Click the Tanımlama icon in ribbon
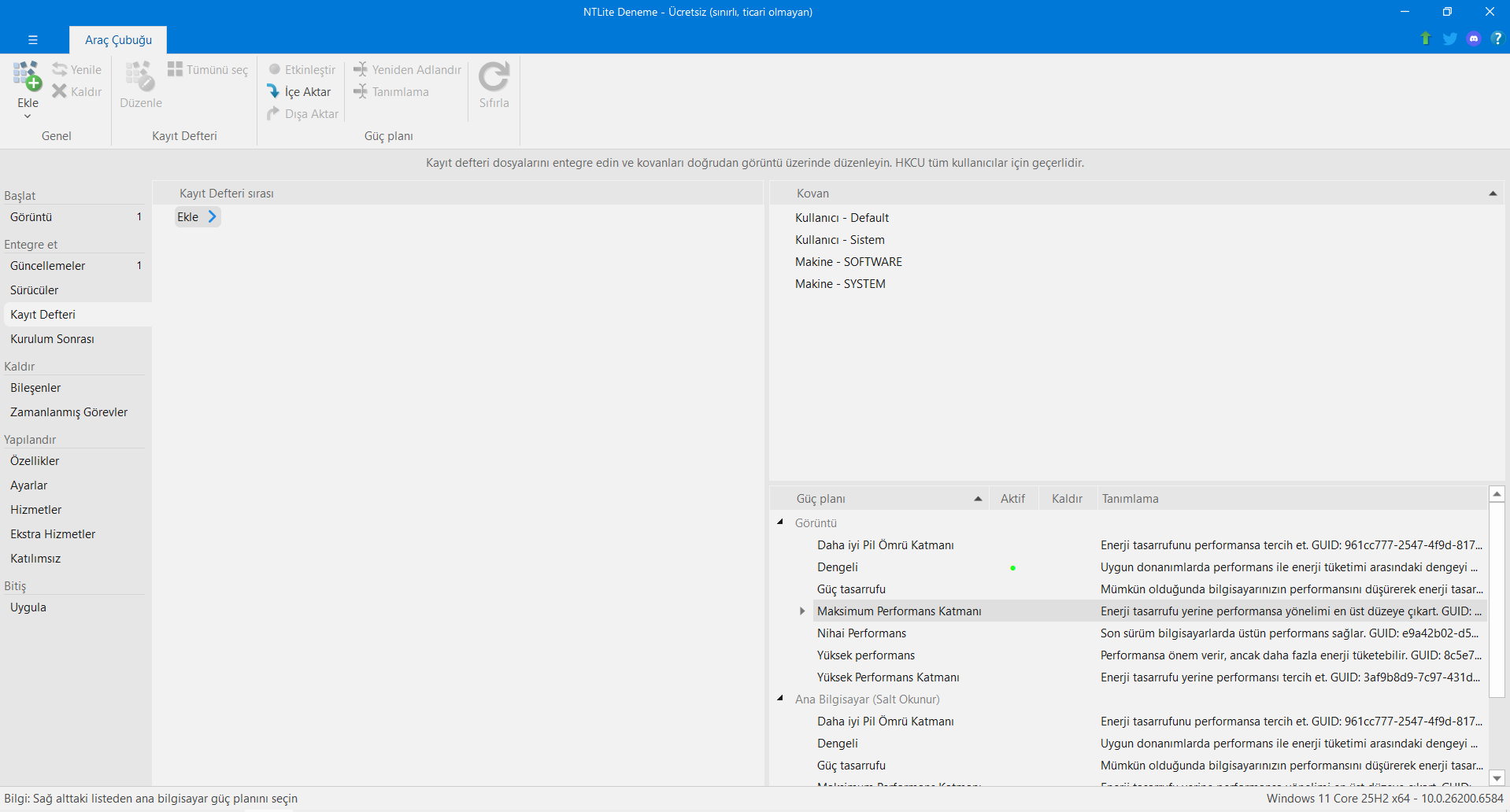1510x812 pixels. coord(361,91)
